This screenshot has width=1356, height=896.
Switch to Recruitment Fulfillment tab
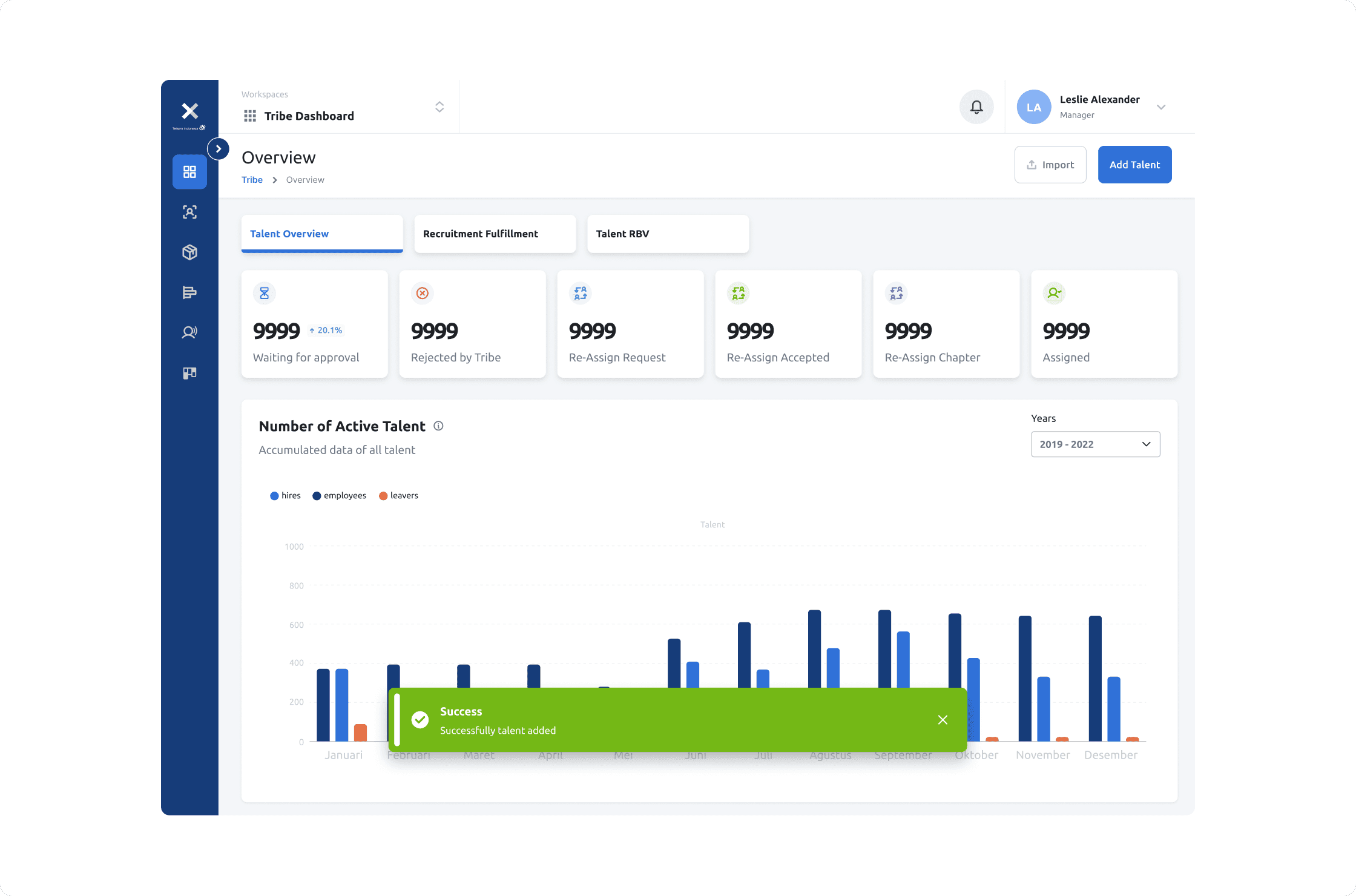495,234
